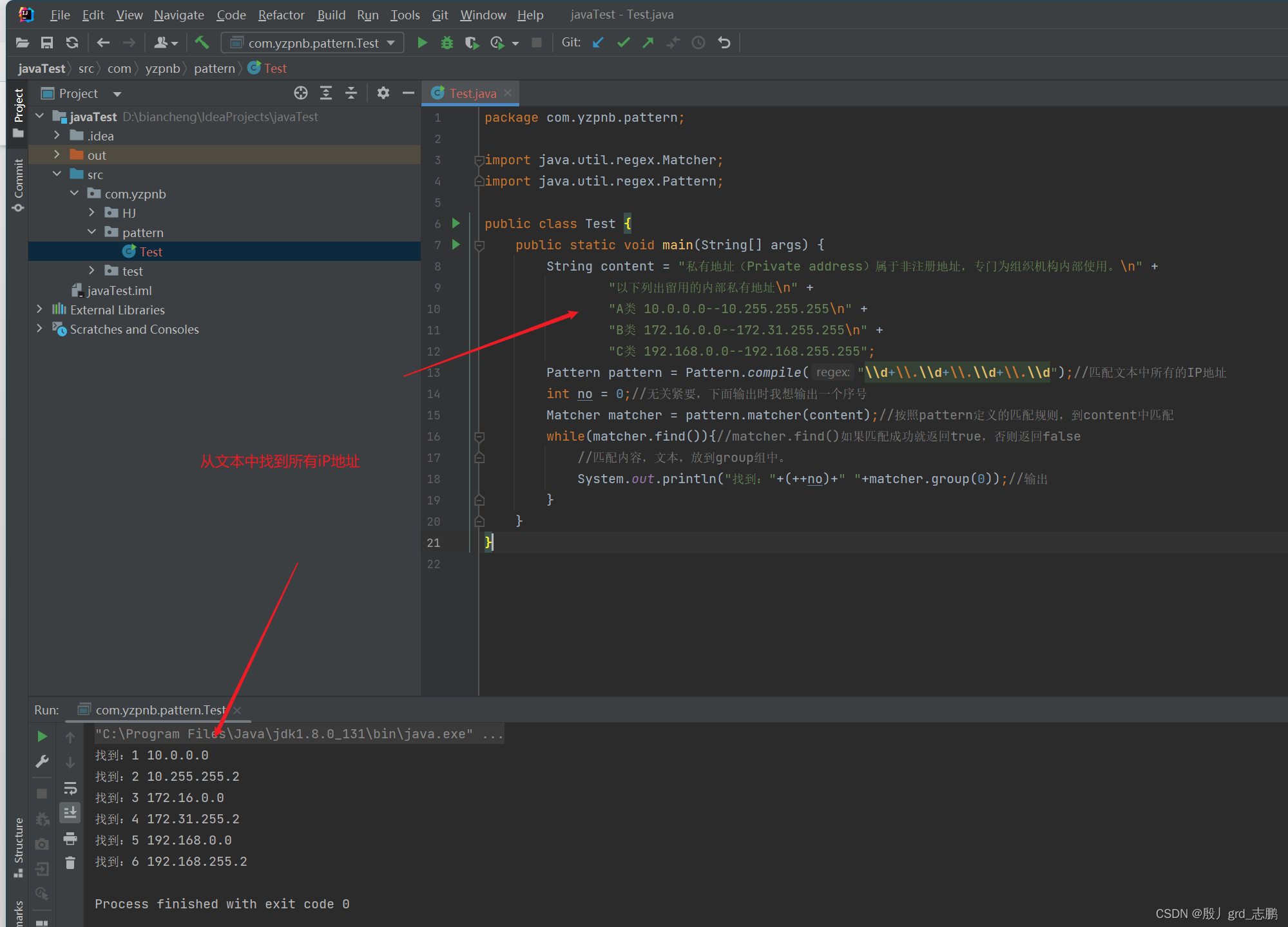Select javaTest.iml file in tree
1288x927 pixels.
pyautogui.click(x=119, y=291)
